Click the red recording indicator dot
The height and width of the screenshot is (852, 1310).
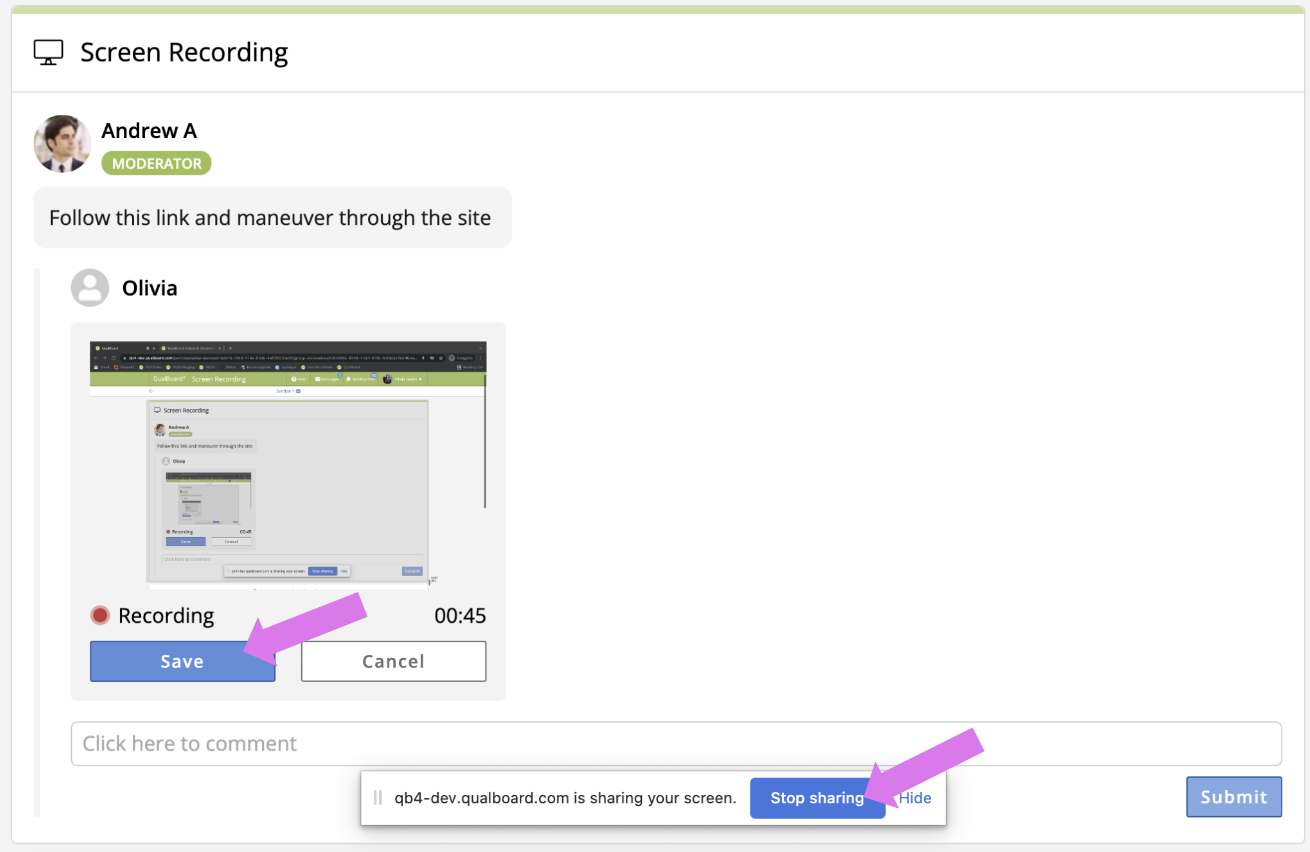pyautogui.click(x=100, y=615)
